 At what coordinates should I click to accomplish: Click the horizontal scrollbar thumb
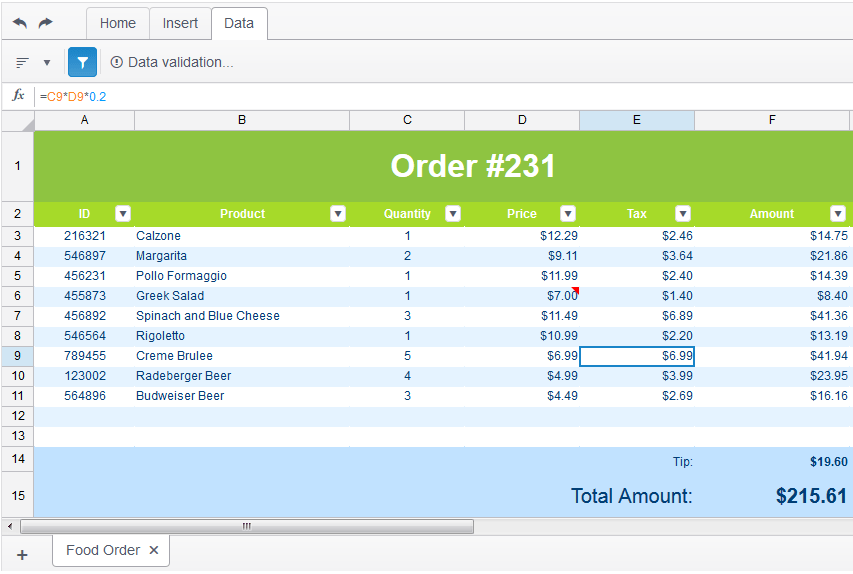(x=247, y=526)
